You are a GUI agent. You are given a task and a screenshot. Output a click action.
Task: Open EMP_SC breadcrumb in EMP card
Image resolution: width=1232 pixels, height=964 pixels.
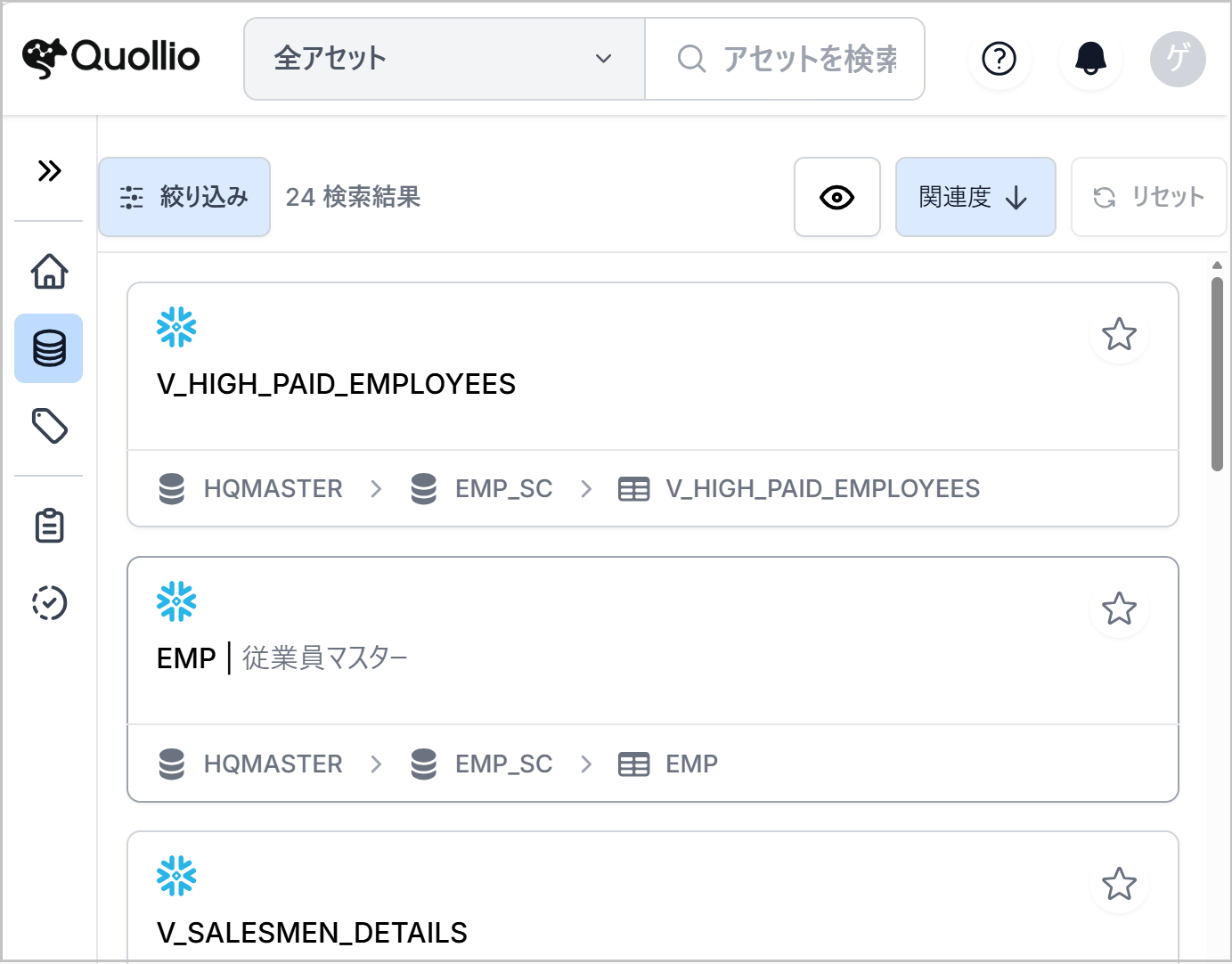point(481,764)
